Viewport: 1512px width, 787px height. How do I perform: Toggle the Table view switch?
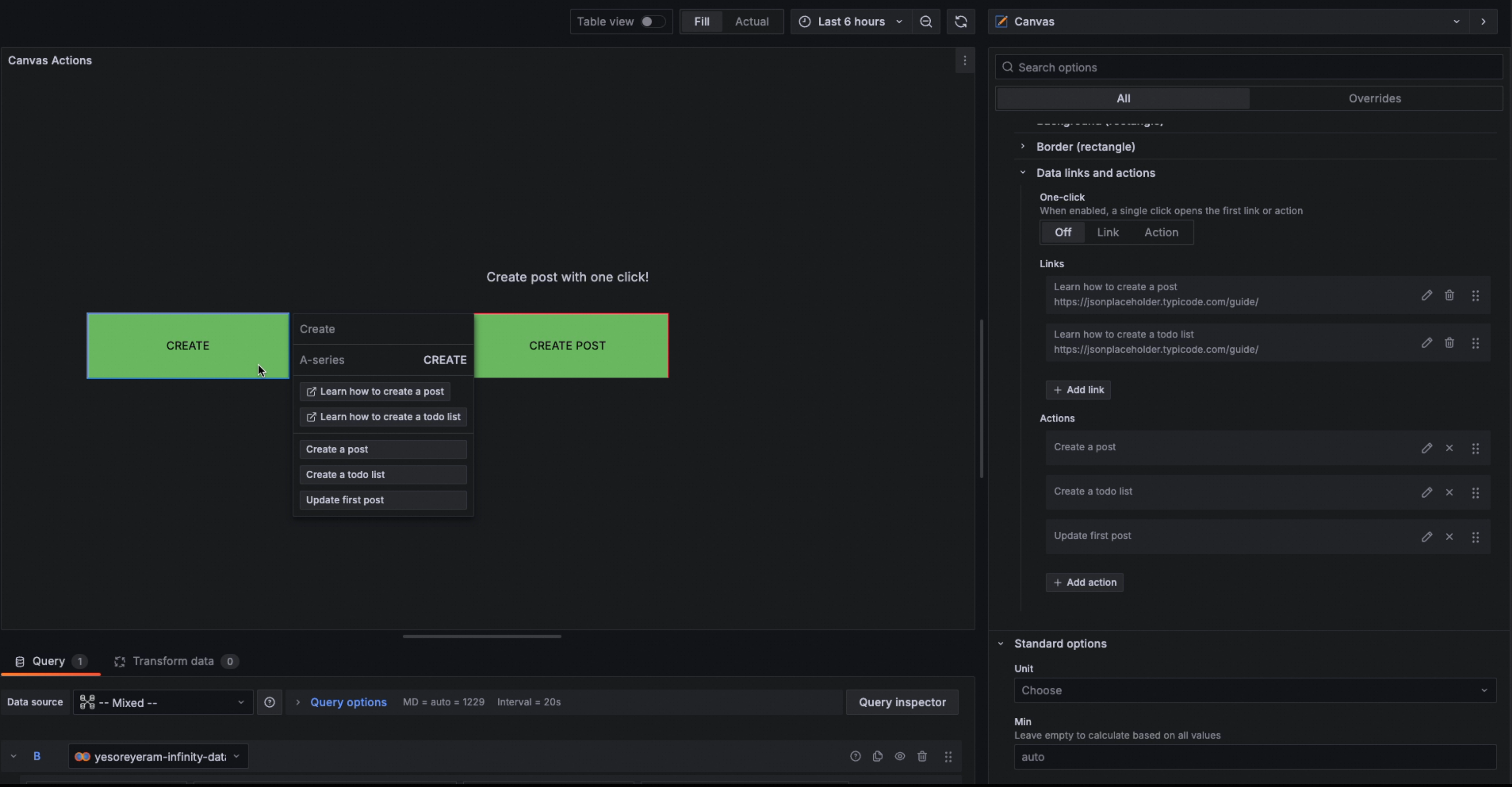(652, 22)
